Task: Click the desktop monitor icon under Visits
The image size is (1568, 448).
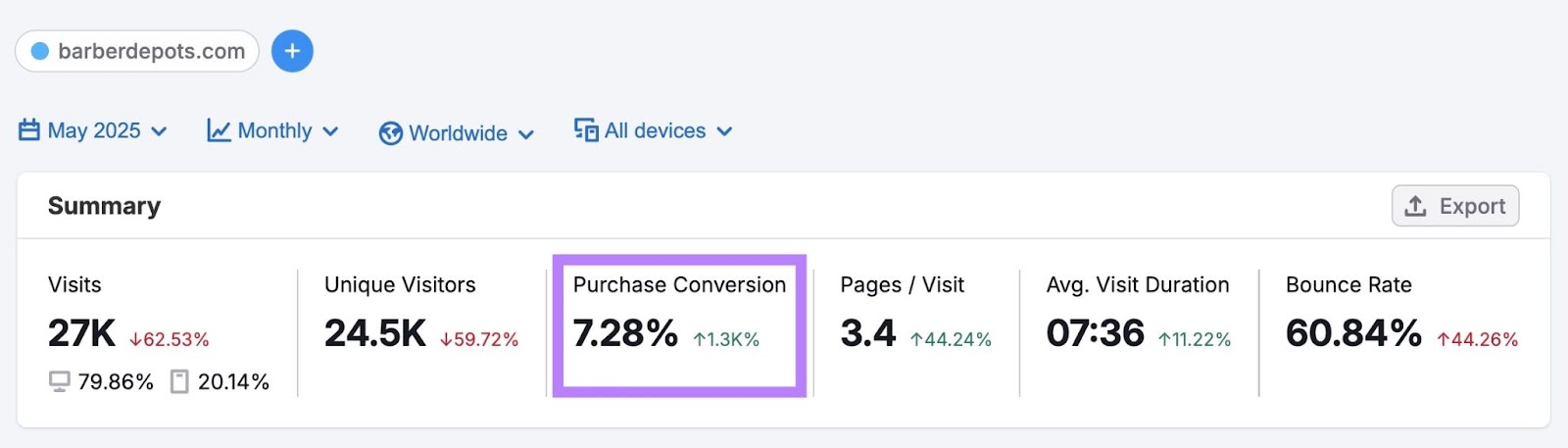Action: point(60,381)
